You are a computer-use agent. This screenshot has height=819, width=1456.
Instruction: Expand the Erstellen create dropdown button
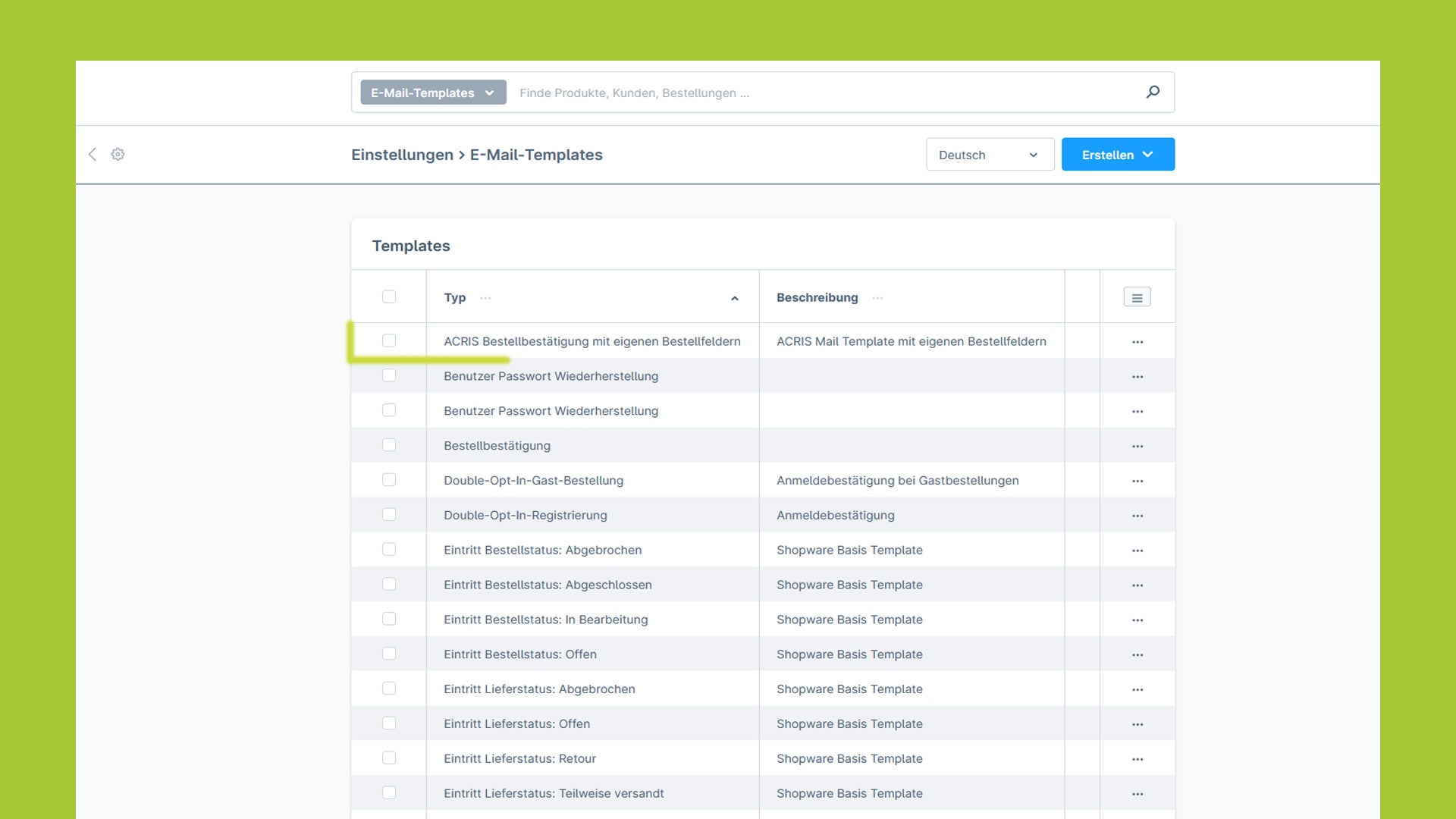1118,155
